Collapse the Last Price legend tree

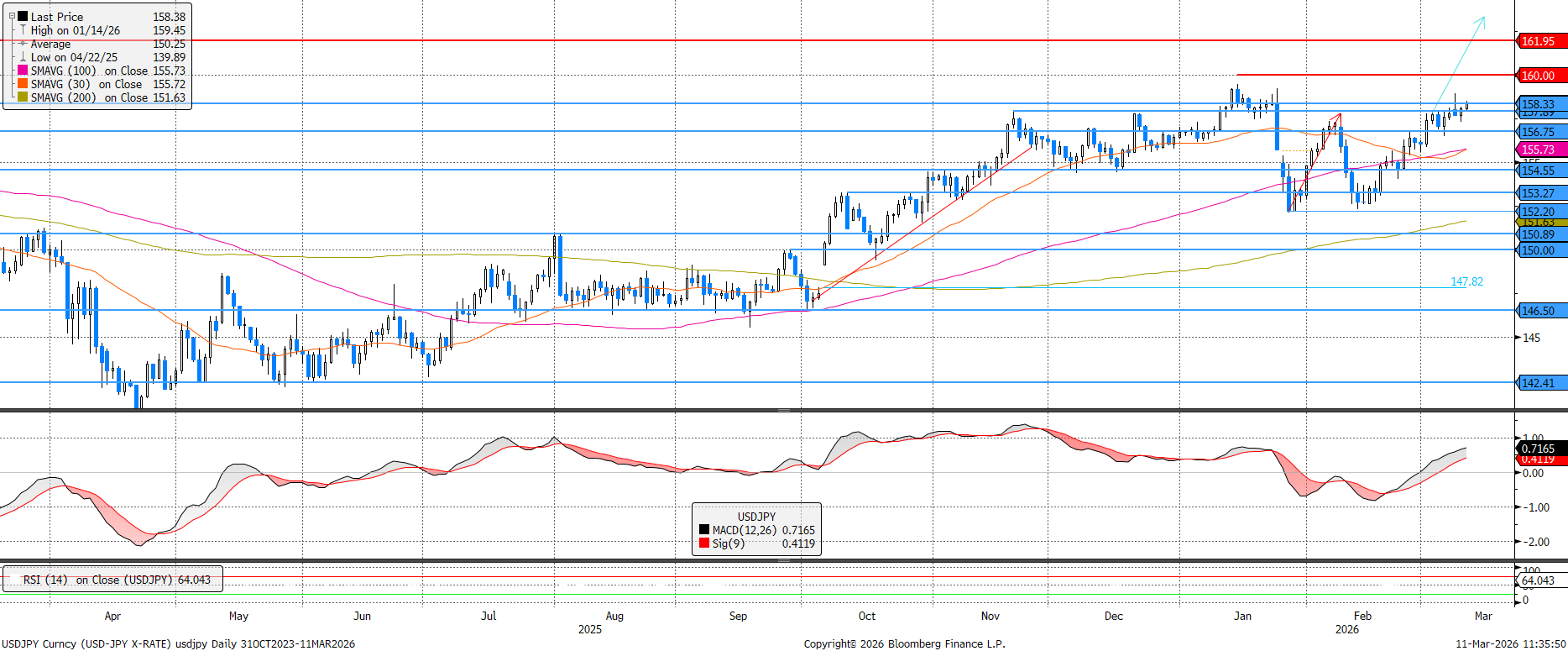tap(12, 16)
